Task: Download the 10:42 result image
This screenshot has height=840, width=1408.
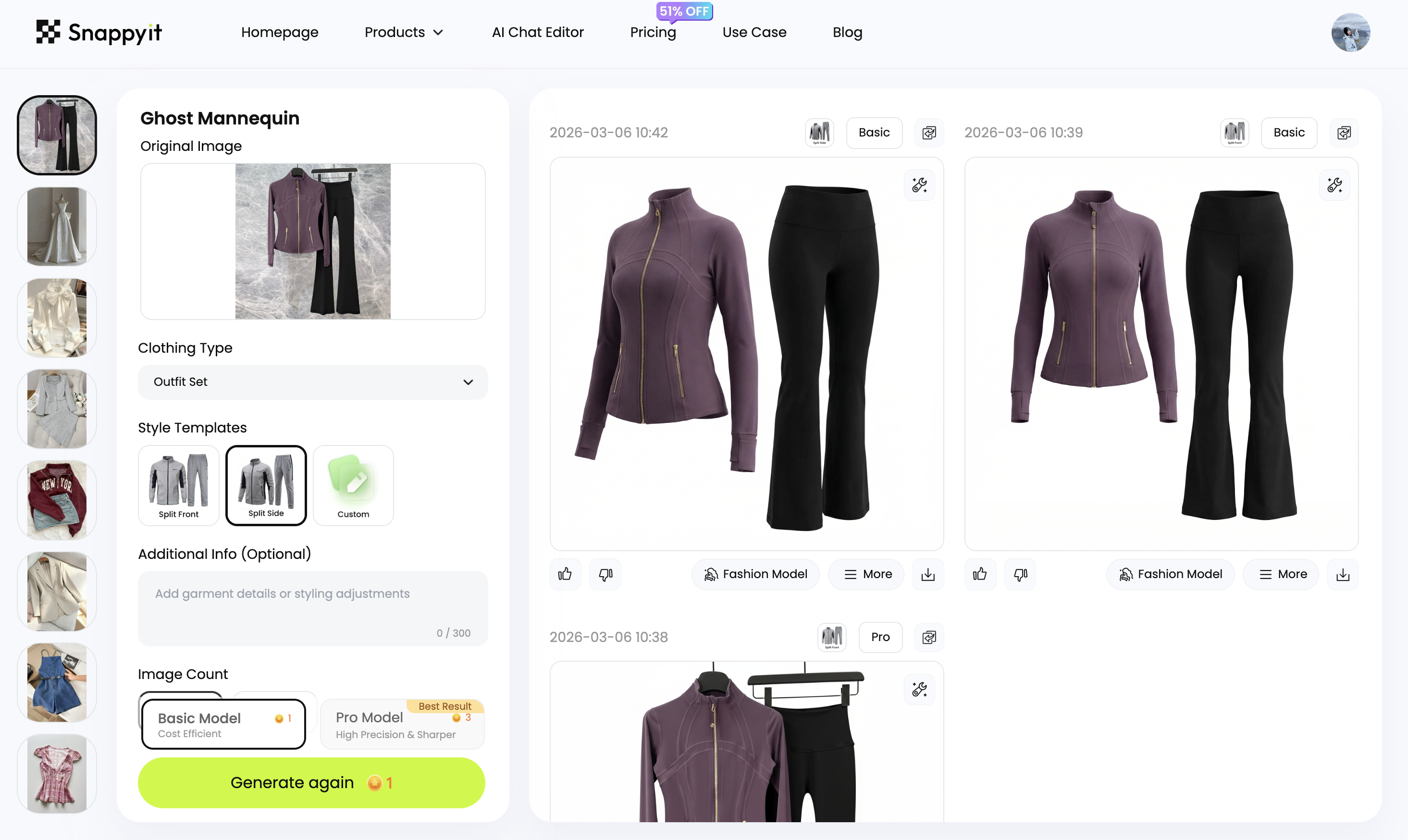Action: [x=928, y=575]
